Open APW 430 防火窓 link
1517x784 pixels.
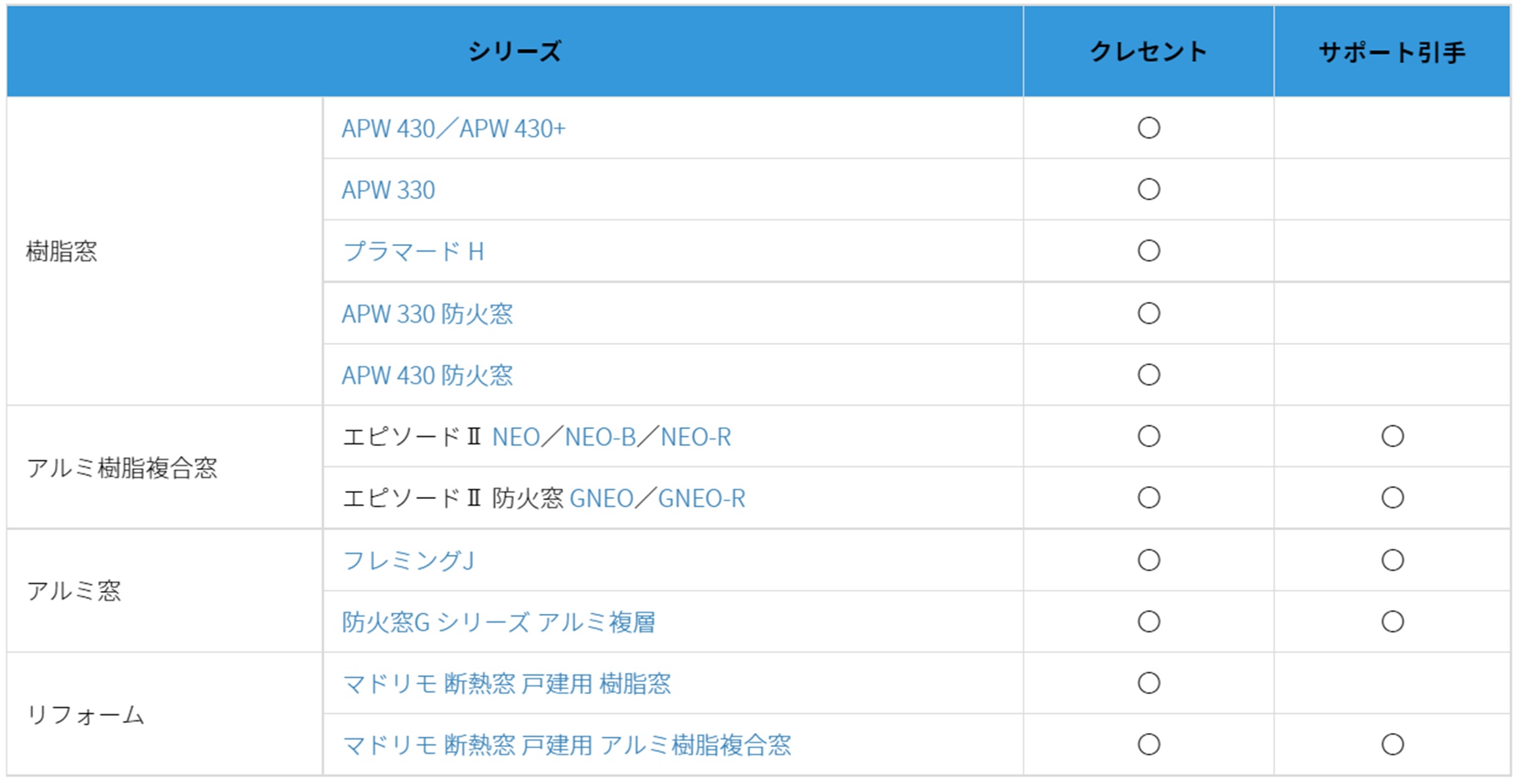pyautogui.click(x=427, y=375)
